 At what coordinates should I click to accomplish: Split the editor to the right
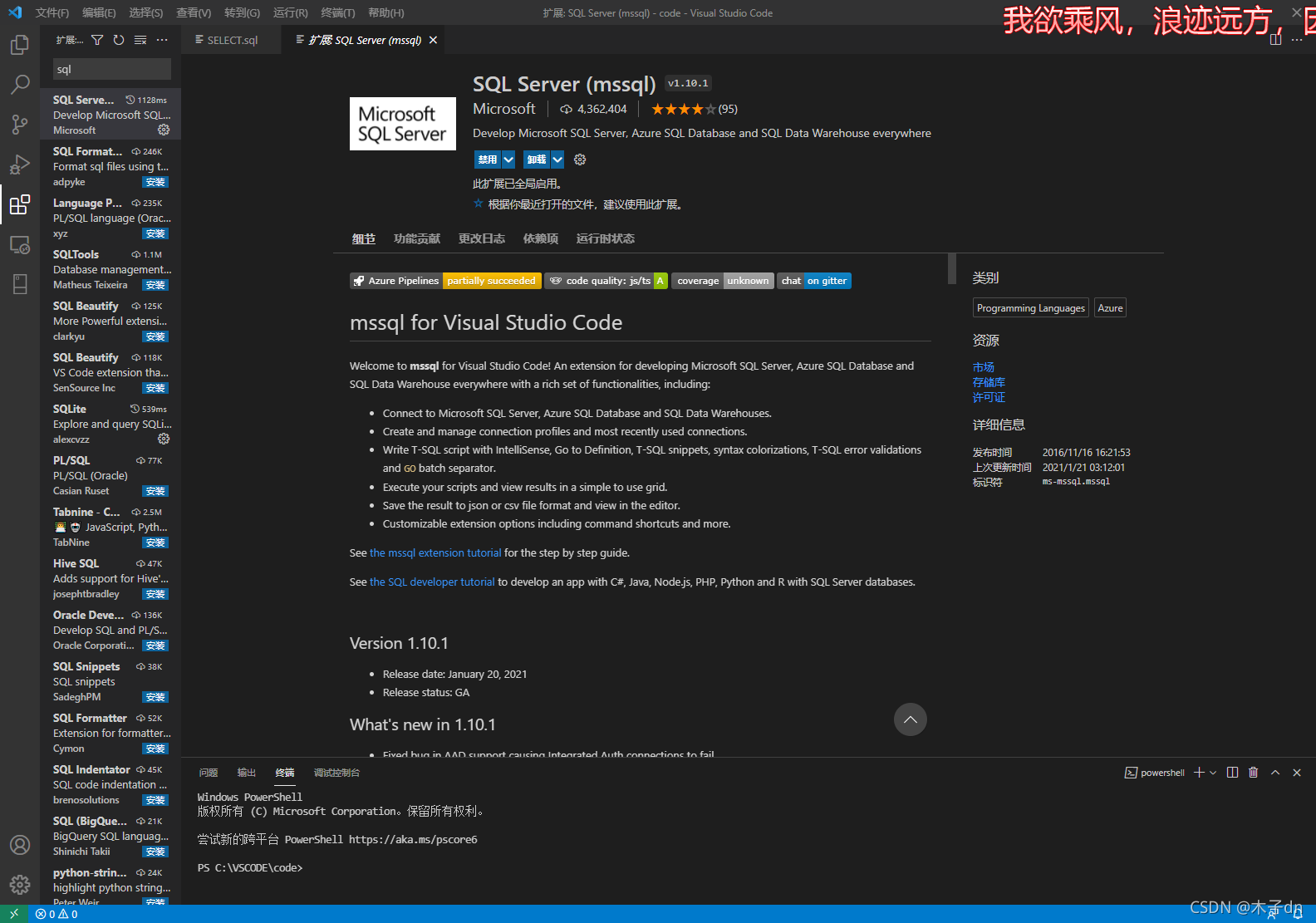(1275, 40)
